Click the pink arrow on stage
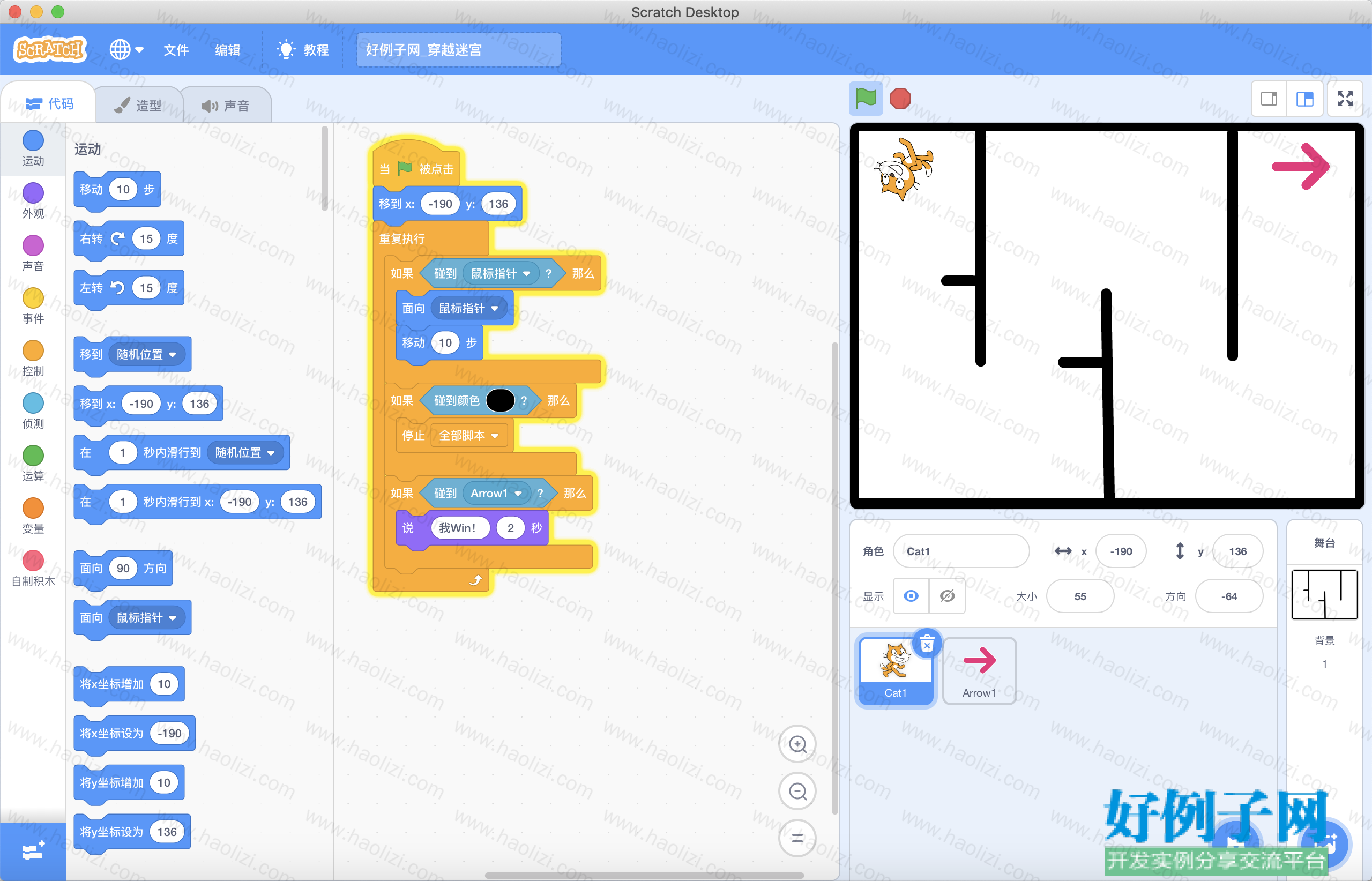Image resolution: width=1372 pixels, height=881 pixels. pos(1301,166)
